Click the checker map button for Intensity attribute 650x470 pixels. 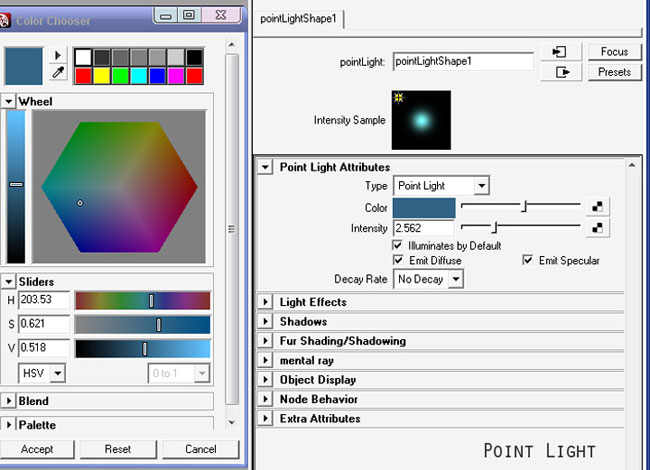tap(597, 228)
